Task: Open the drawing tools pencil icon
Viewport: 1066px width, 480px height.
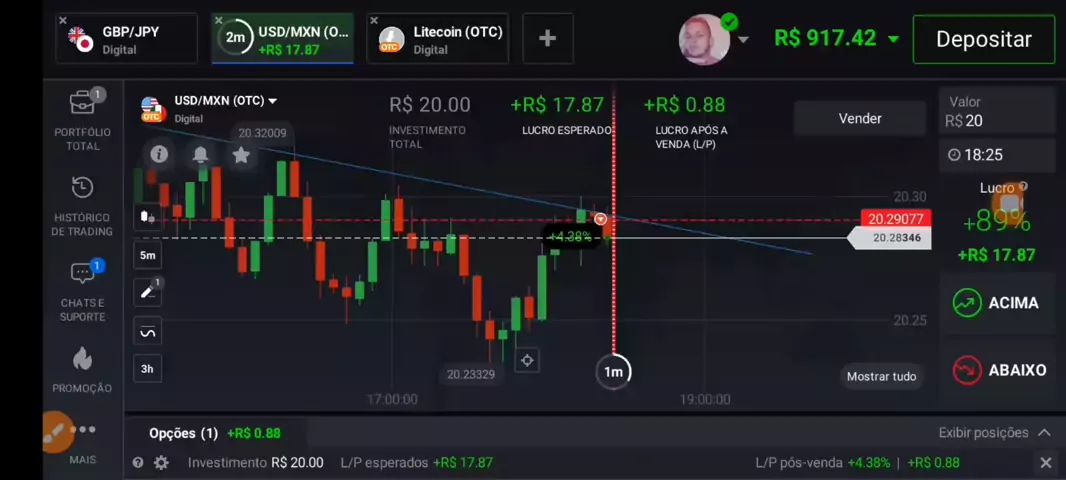Action: (x=148, y=292)
